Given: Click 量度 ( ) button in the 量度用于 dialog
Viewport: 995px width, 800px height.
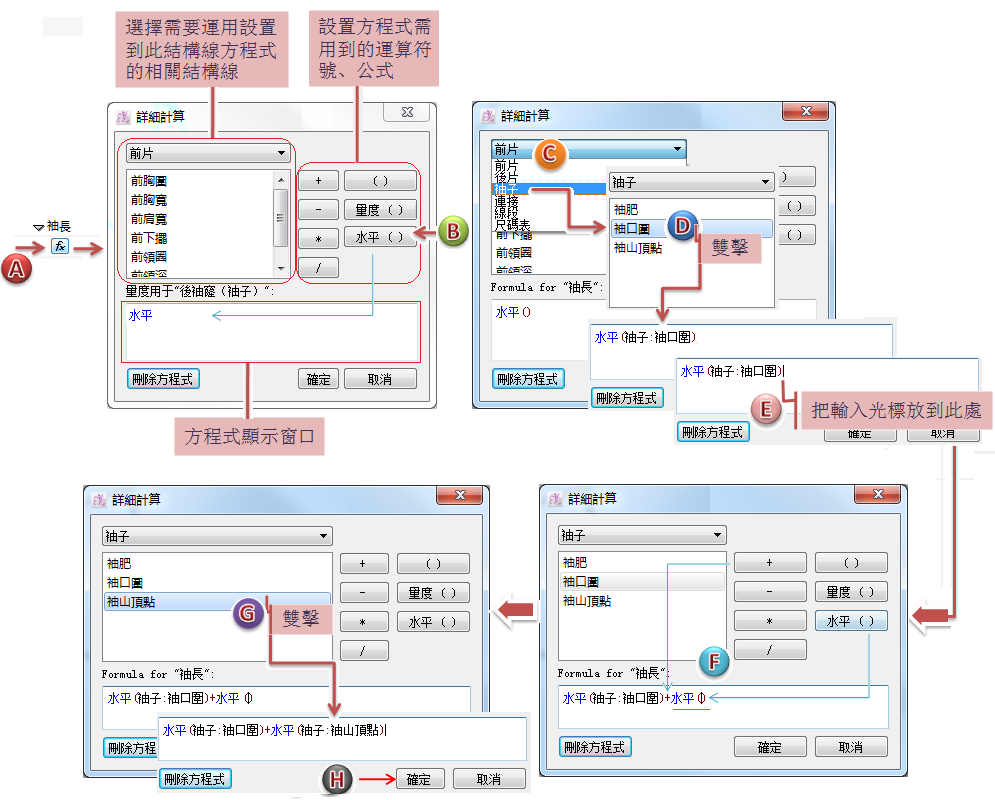Looking at the screenshot, I should 379,210.
